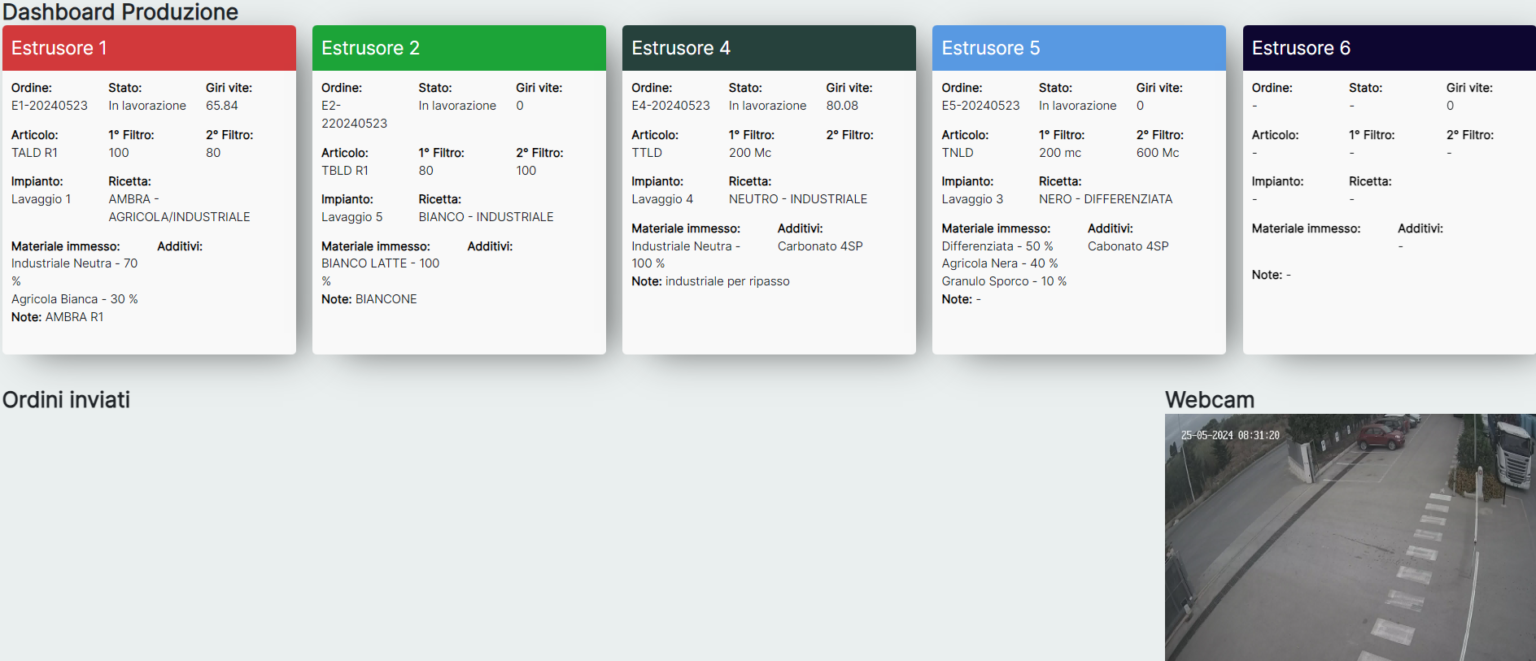This screenshot has width=1536, height=661.
Task: Select the note AMBRA R1
Action: tap(74, 317)
